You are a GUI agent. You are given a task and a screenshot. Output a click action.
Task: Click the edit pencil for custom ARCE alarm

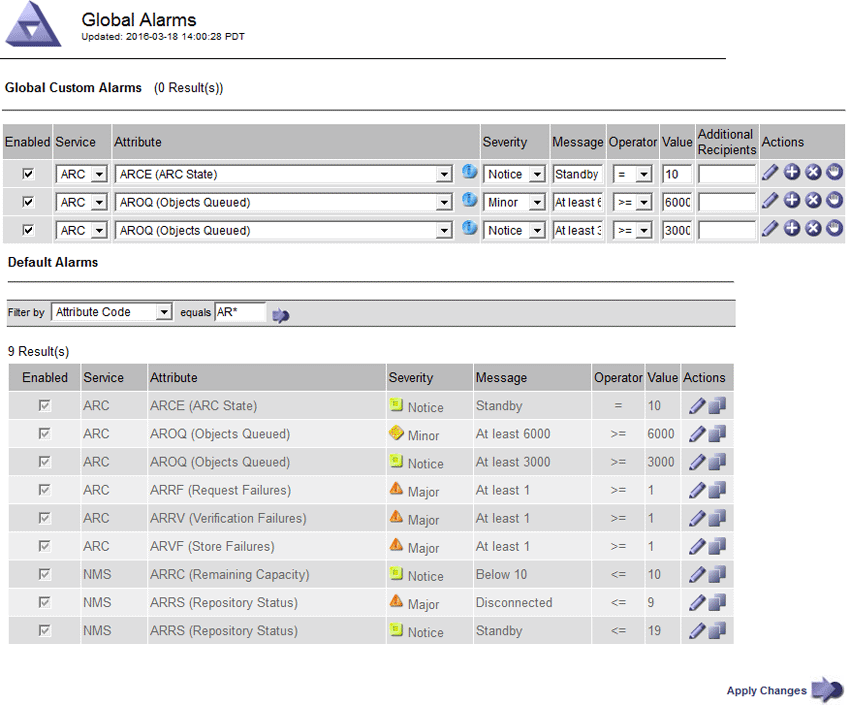[x=770, y=173]
